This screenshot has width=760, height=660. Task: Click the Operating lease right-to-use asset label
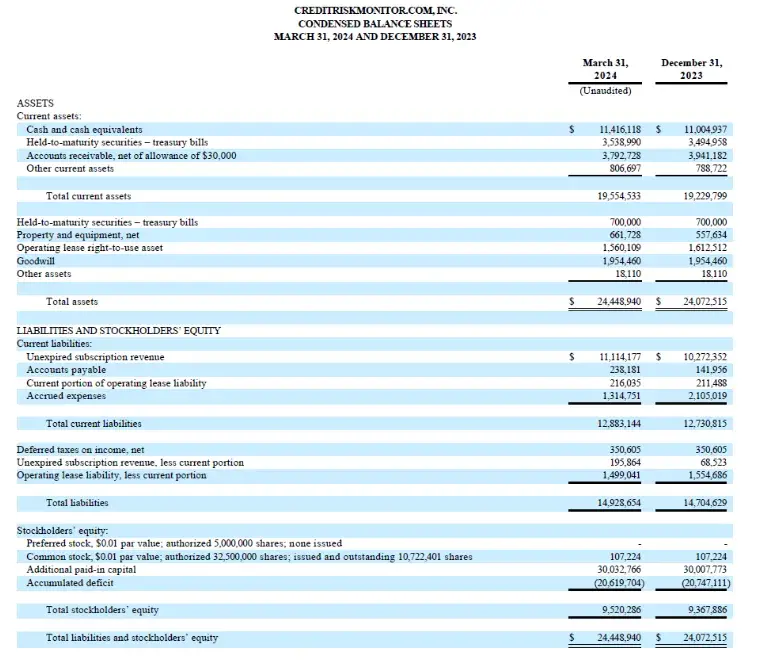click(x=89, y=247)
